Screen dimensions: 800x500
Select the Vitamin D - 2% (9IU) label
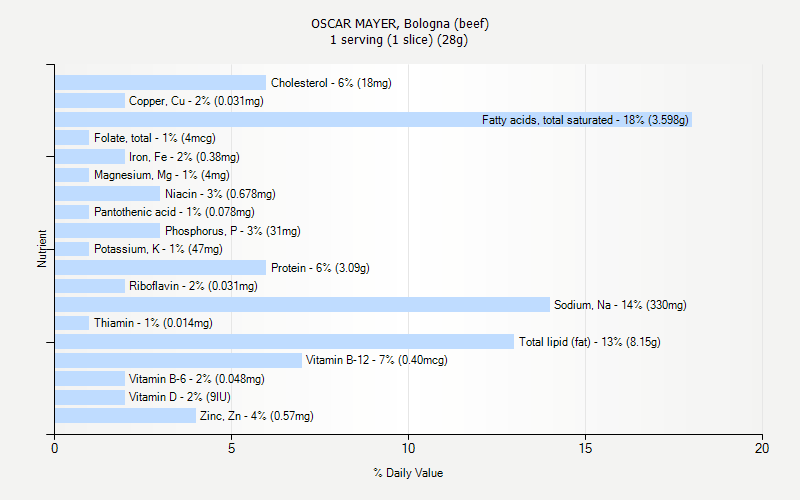tap(180, 397)
